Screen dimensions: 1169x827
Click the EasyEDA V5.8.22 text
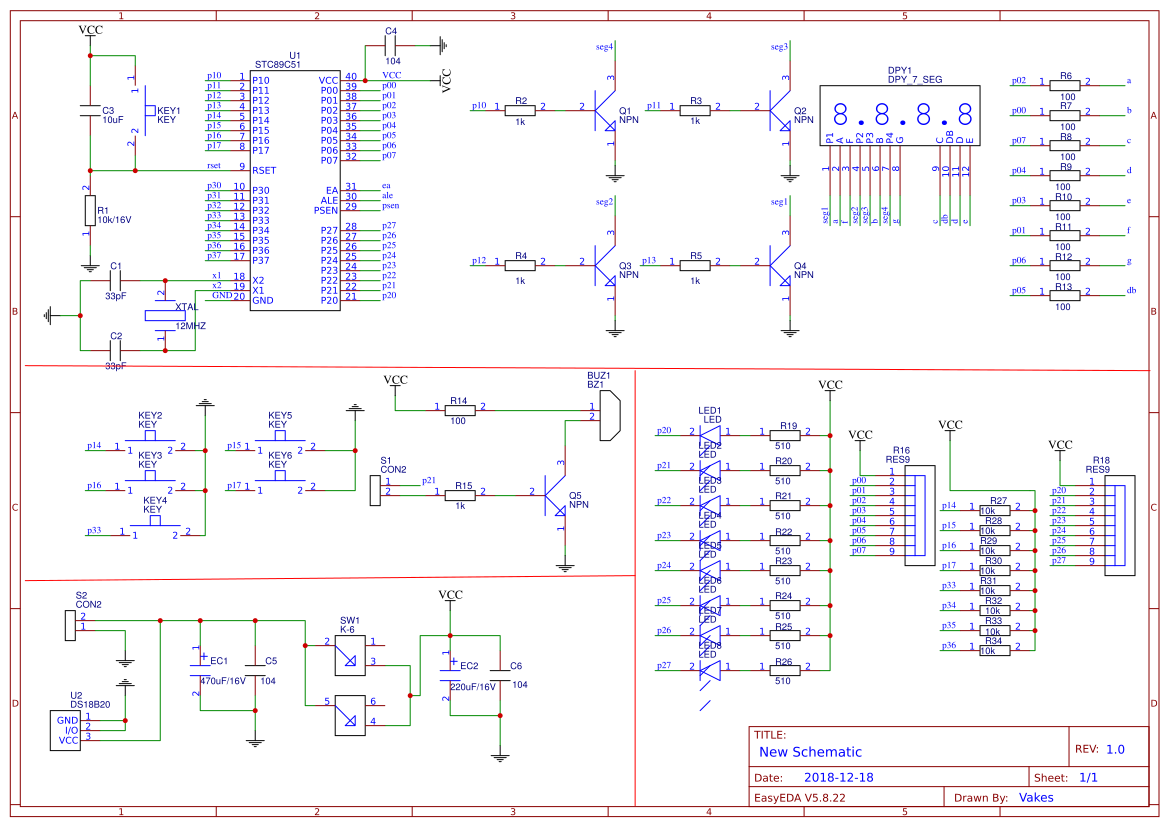(800, 798)
